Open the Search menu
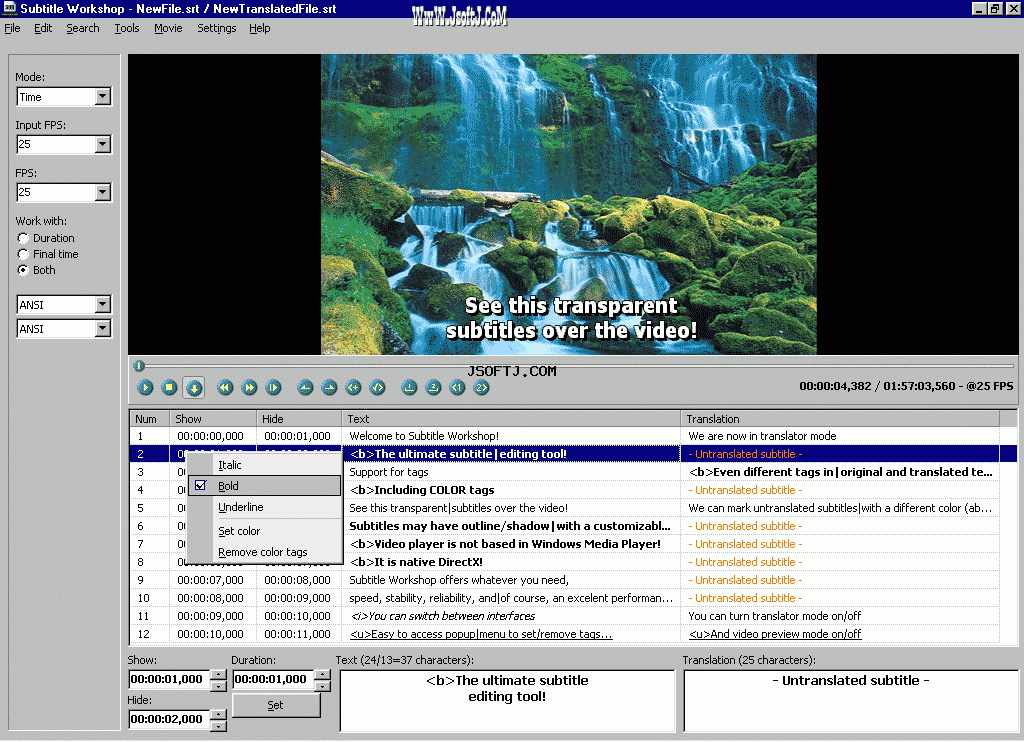1024x742 pixels. pos(83,28)
